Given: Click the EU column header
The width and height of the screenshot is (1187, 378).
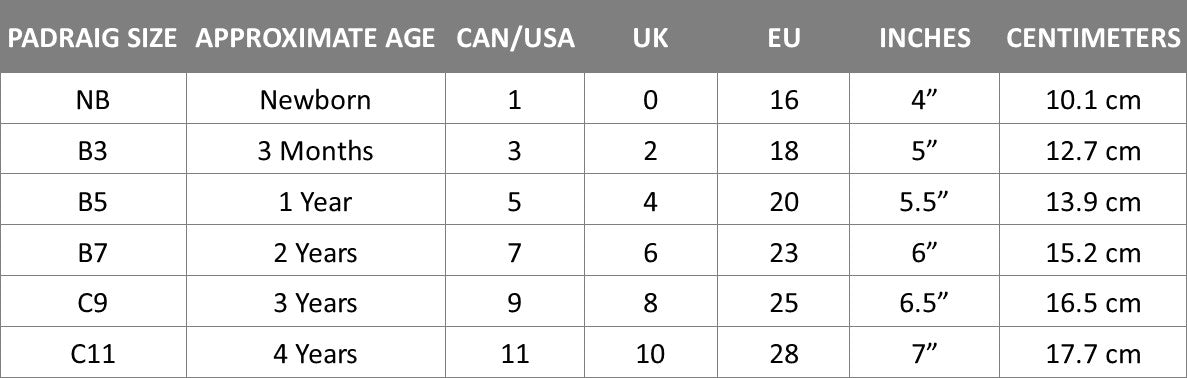Looking at the screenshot, I should tap(784, 38).
